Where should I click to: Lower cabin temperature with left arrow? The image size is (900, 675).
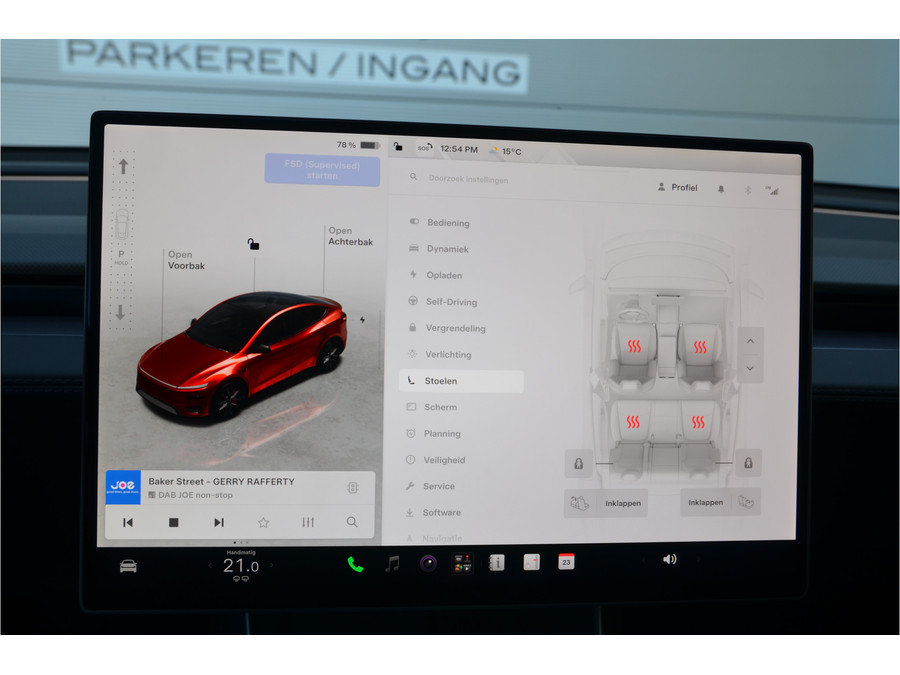[x=211, y=566]
